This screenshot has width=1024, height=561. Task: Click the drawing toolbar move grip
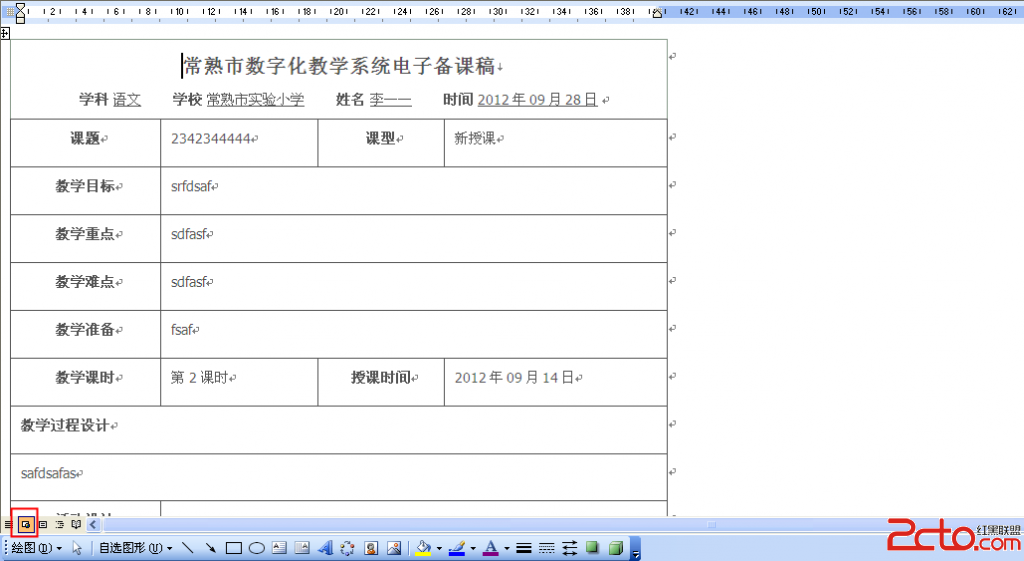(6, 548)
